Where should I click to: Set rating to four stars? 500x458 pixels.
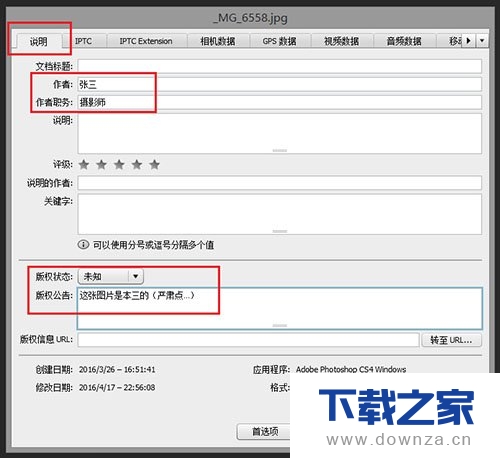137,164
